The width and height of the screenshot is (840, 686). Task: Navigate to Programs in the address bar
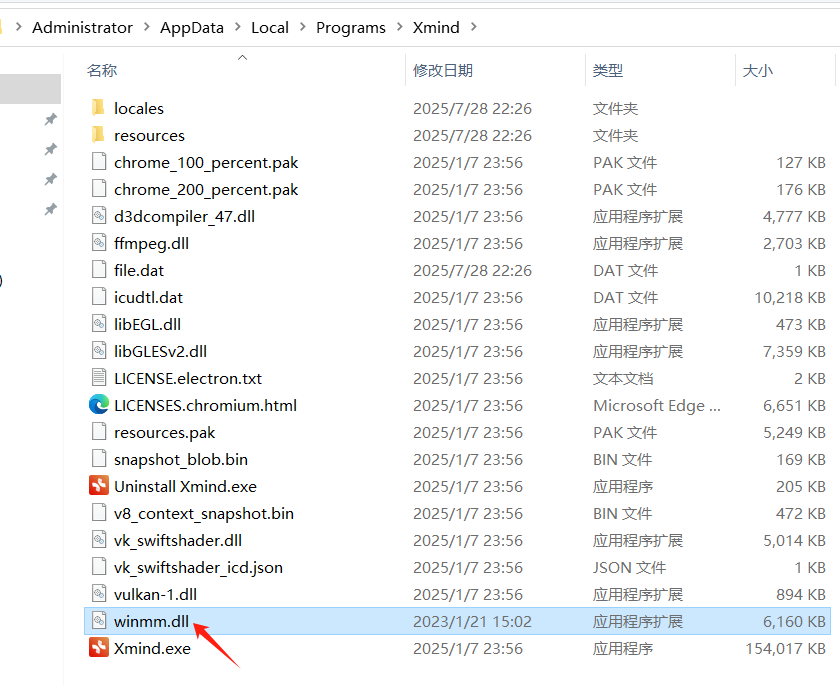(351, 27)
